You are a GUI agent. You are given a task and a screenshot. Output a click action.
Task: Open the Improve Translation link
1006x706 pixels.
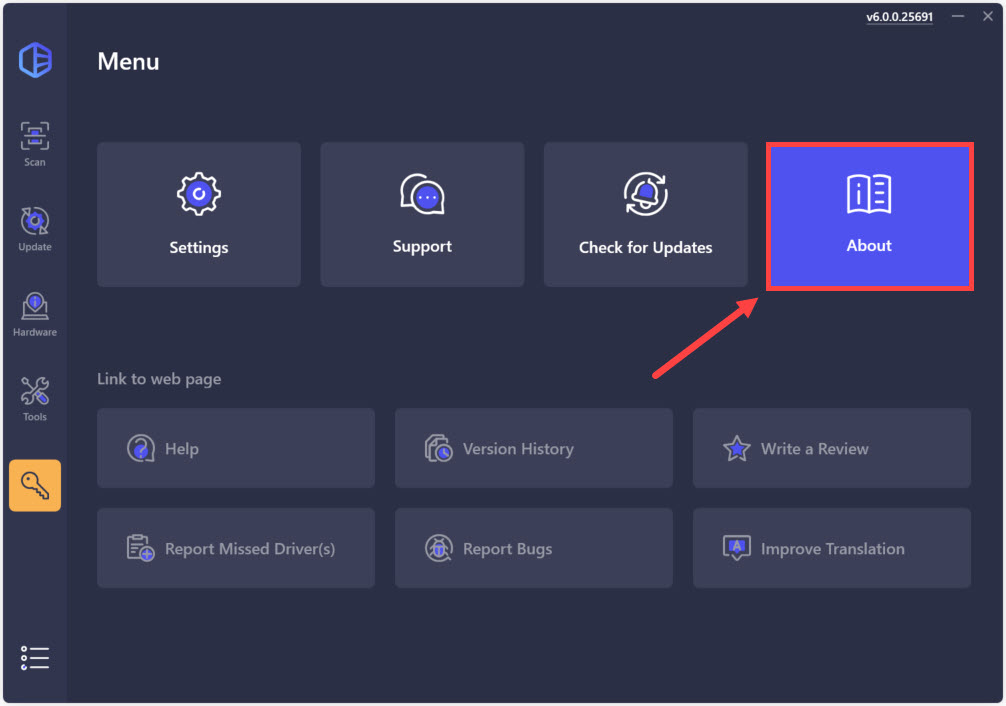[x=831, y=548]
